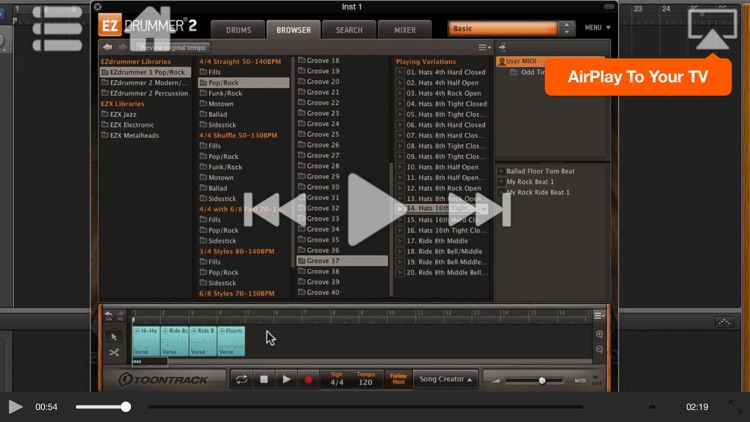Select My Rock Ride Beat 1
The width and height of the screenshot is (750, 422).
(538, 192)
